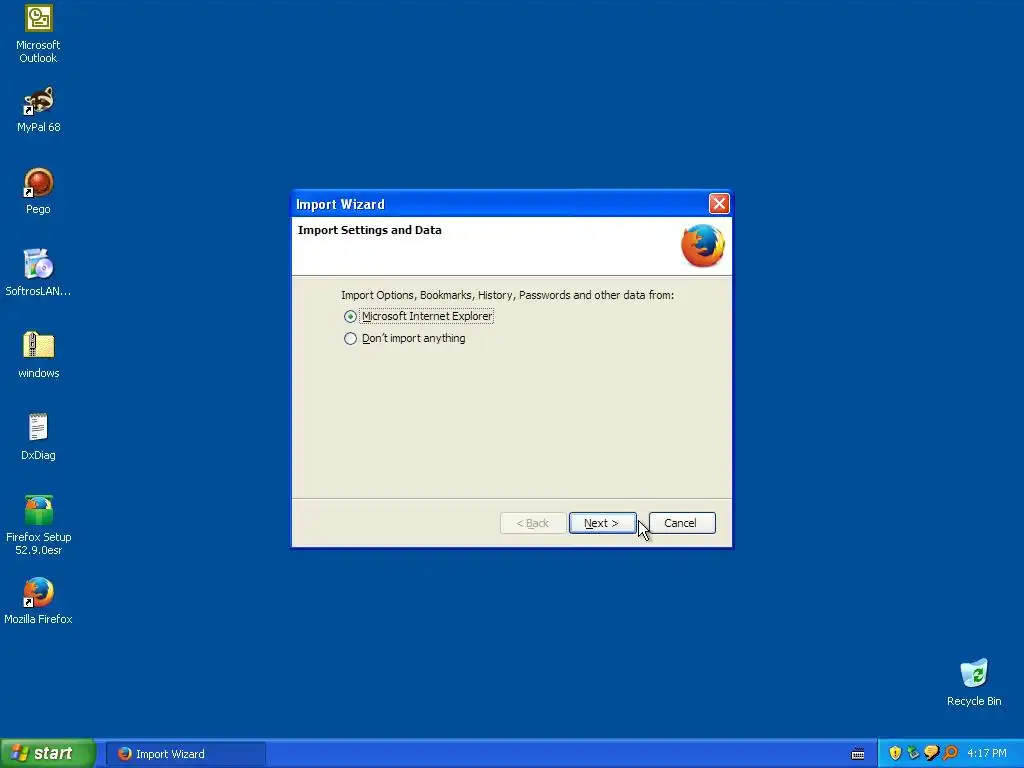Select the Mozilla Firefox desktop shortcut
1024x768 pixels.
pos(38,601)
